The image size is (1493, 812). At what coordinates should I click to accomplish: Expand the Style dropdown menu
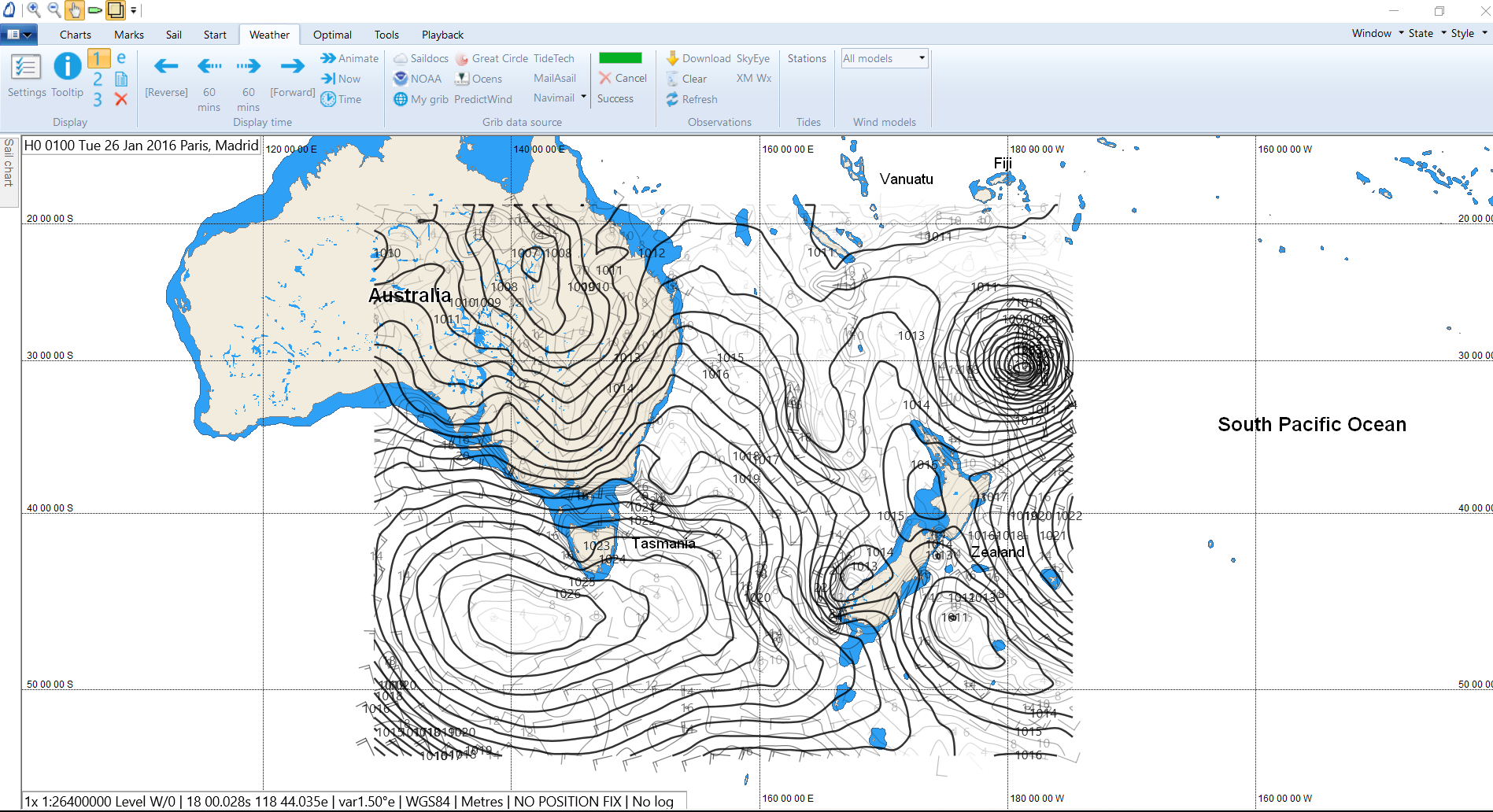(x=1468, y=33)
